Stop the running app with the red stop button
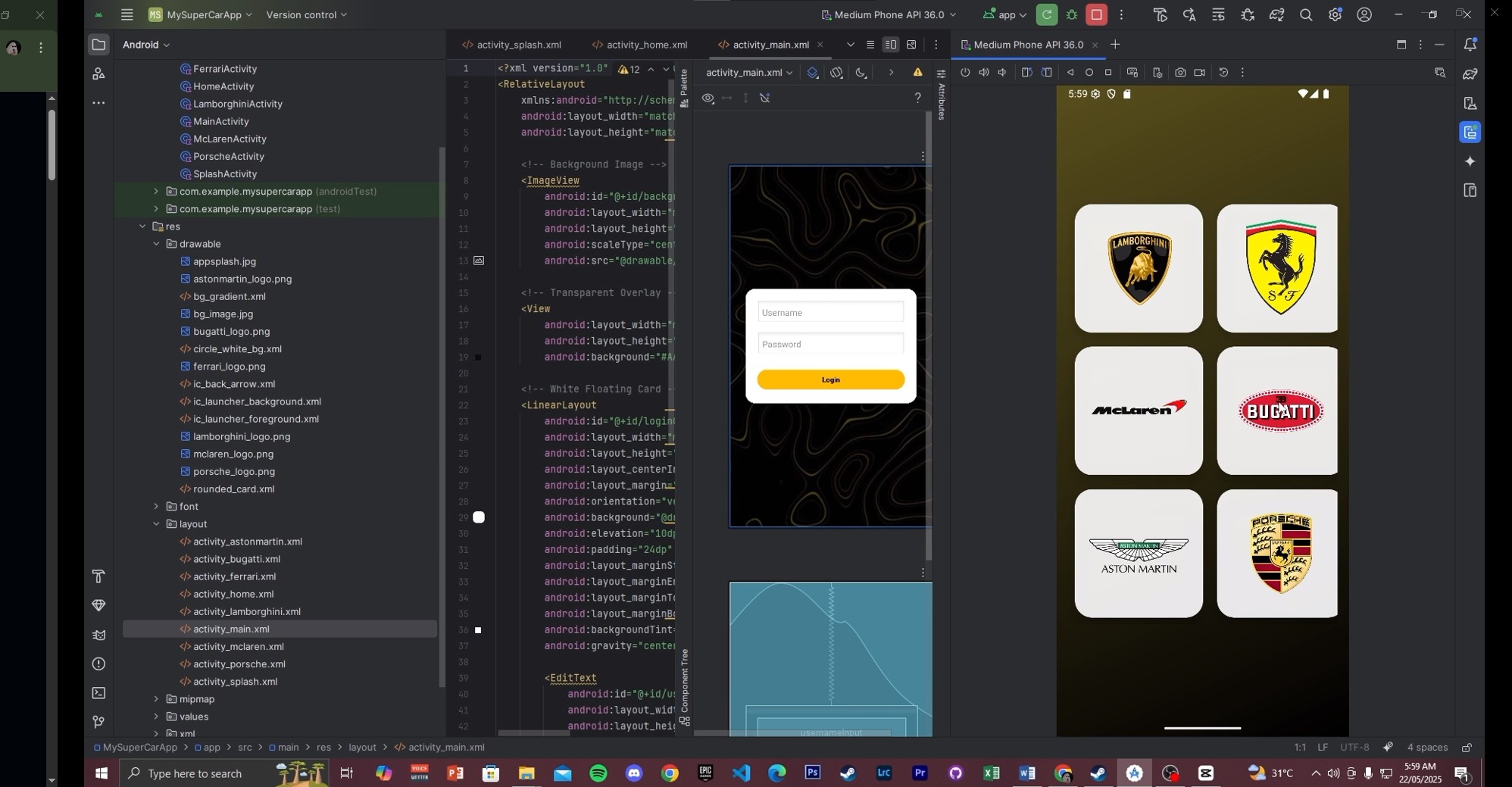Screen dimensions: 1512x787 click(x=1096, y=14)
